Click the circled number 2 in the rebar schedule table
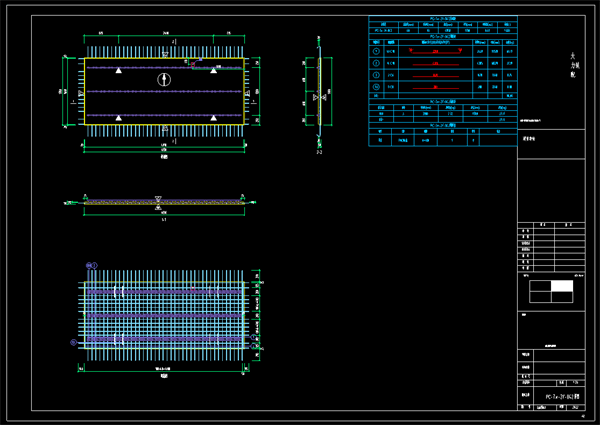 pyautogui.click(x=376, y=63)
